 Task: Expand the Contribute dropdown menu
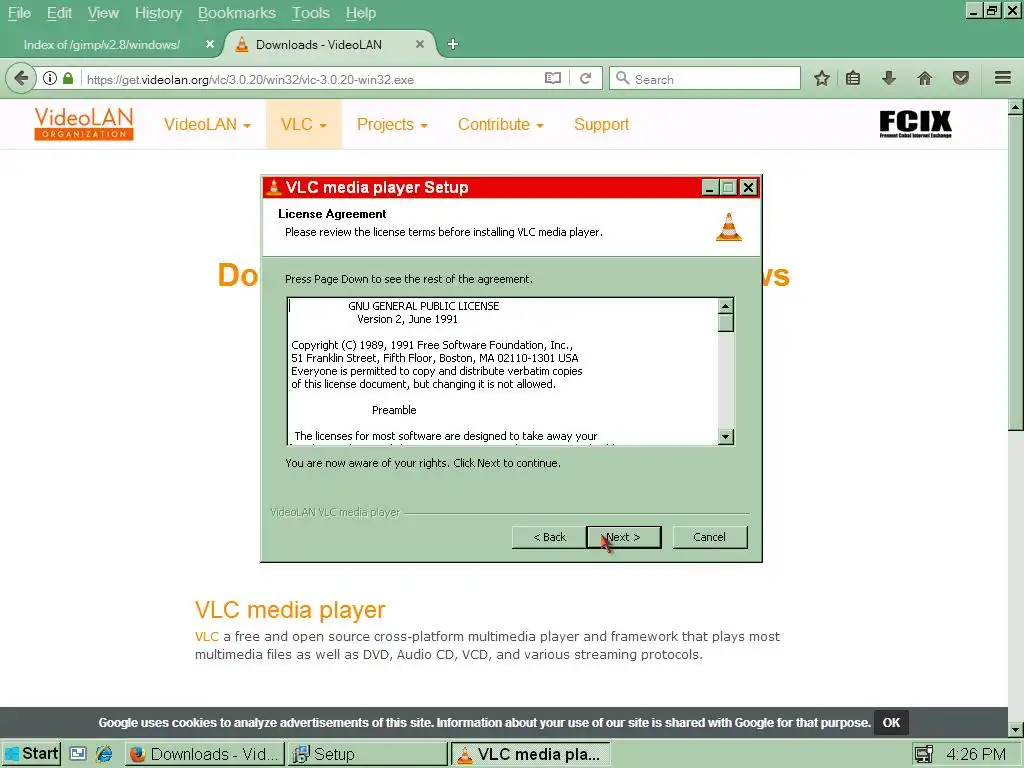click(x=500, y=124)
